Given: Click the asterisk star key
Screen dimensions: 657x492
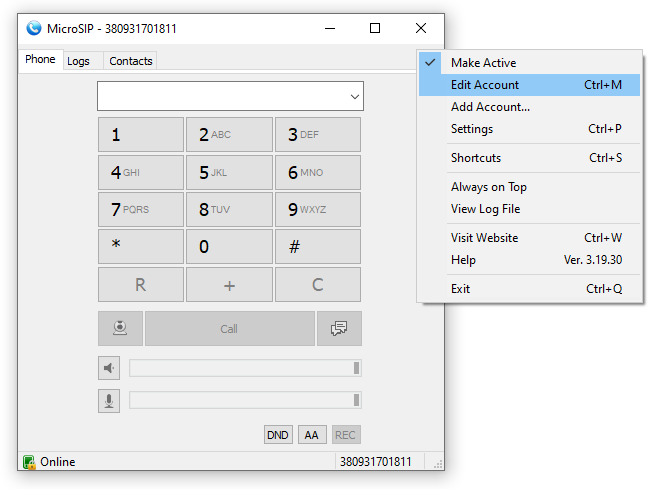Looking at the screenshot, I should (141, 246).
